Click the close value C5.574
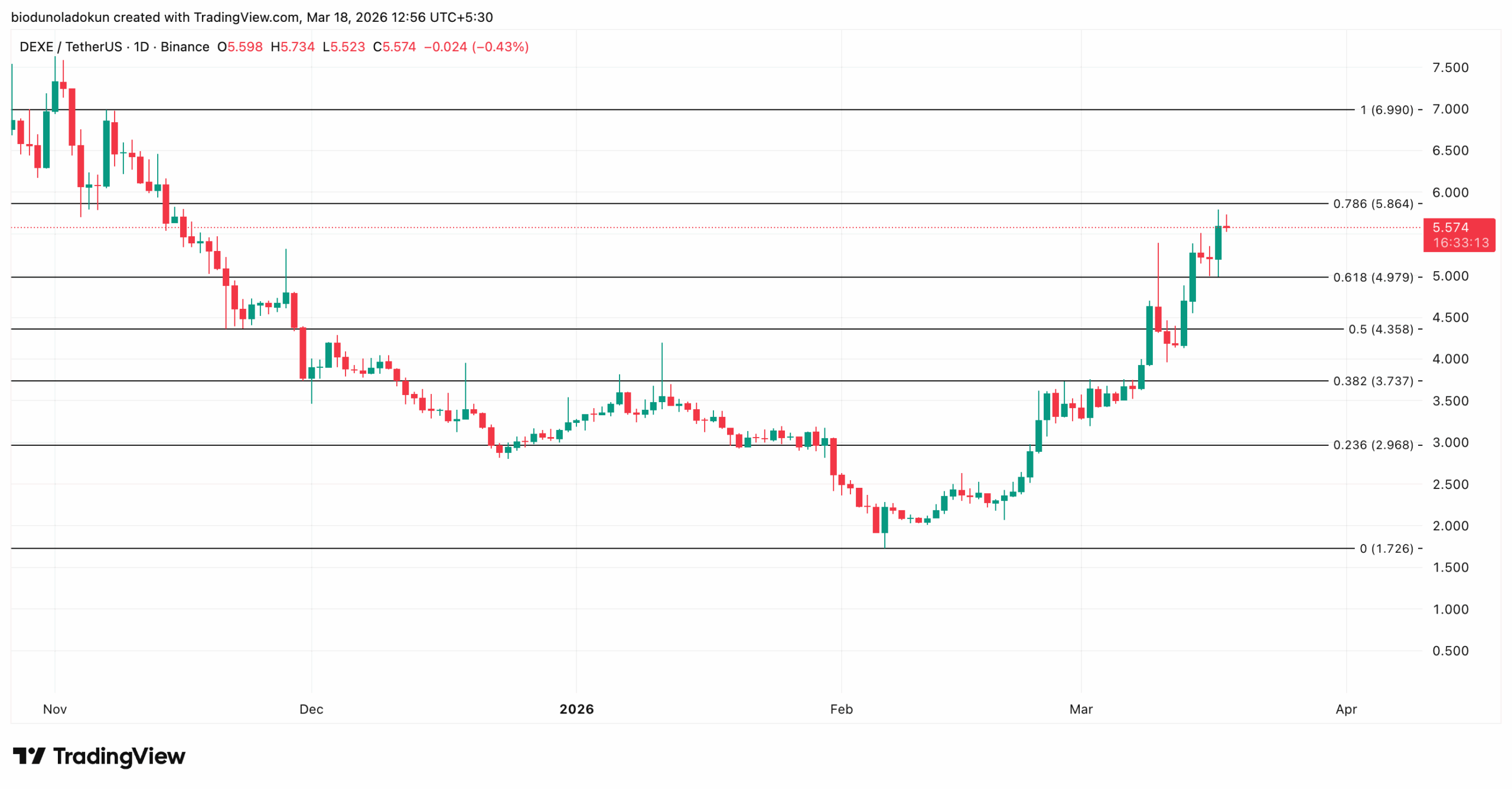 (x=395, y=47)
